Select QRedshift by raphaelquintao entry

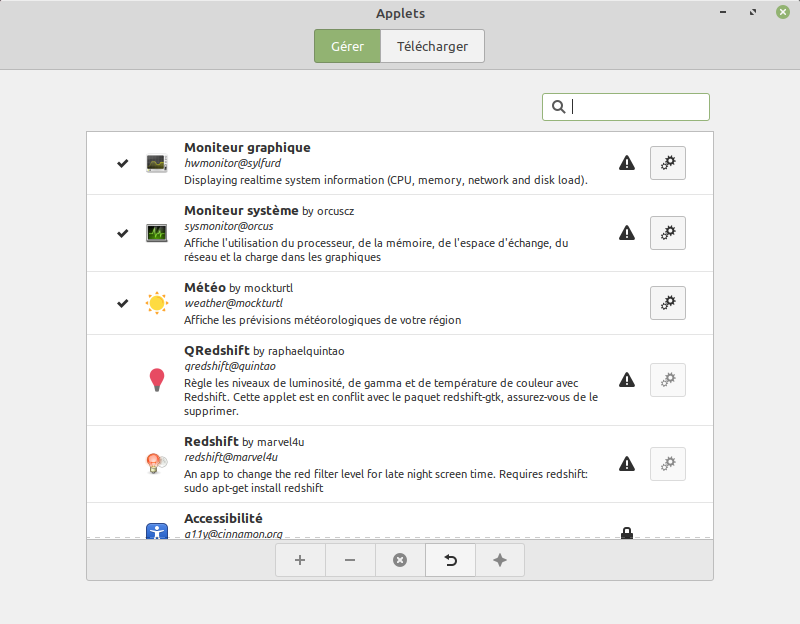tap(400, 380)
